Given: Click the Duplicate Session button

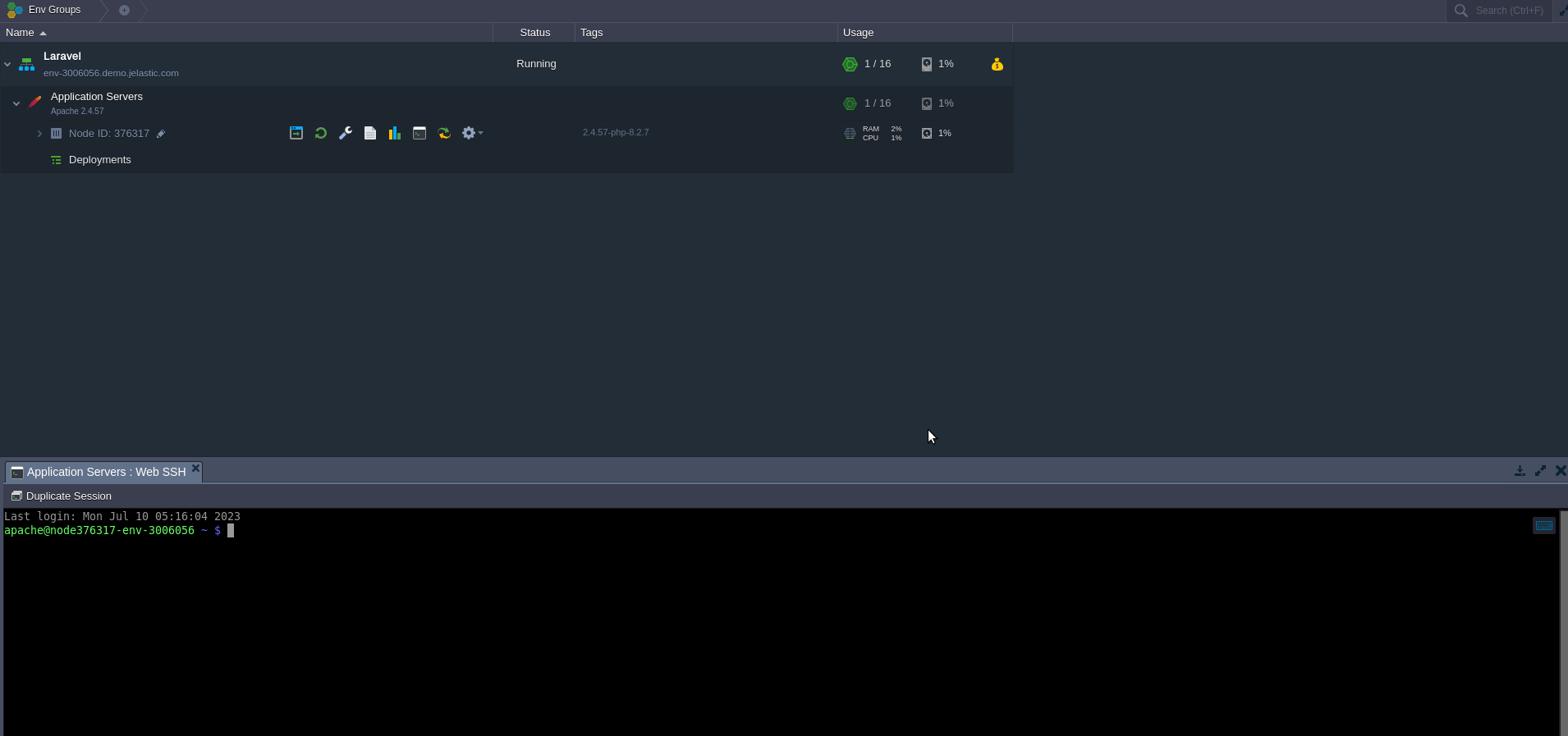Looking at the screenshot, I should coord(62,496).
